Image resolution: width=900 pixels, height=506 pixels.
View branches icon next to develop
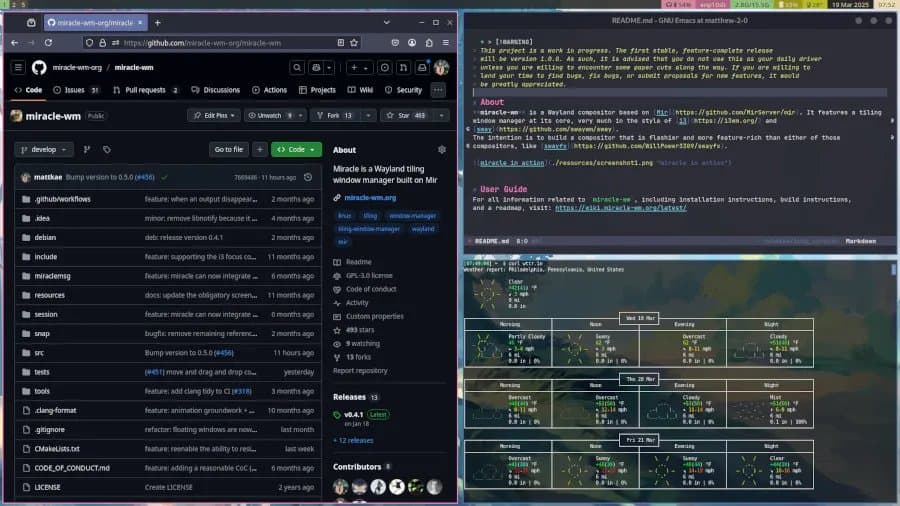coord(87,150)
